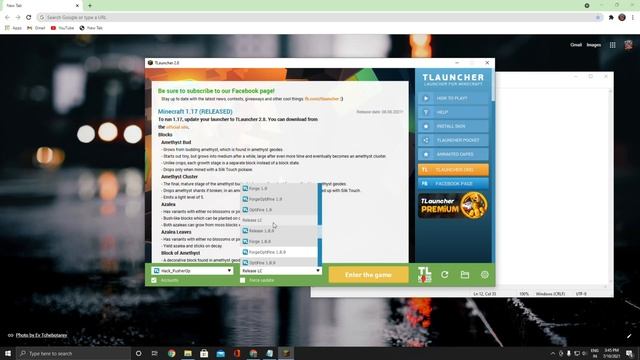Reload the Chrome page

click(29, 18)
